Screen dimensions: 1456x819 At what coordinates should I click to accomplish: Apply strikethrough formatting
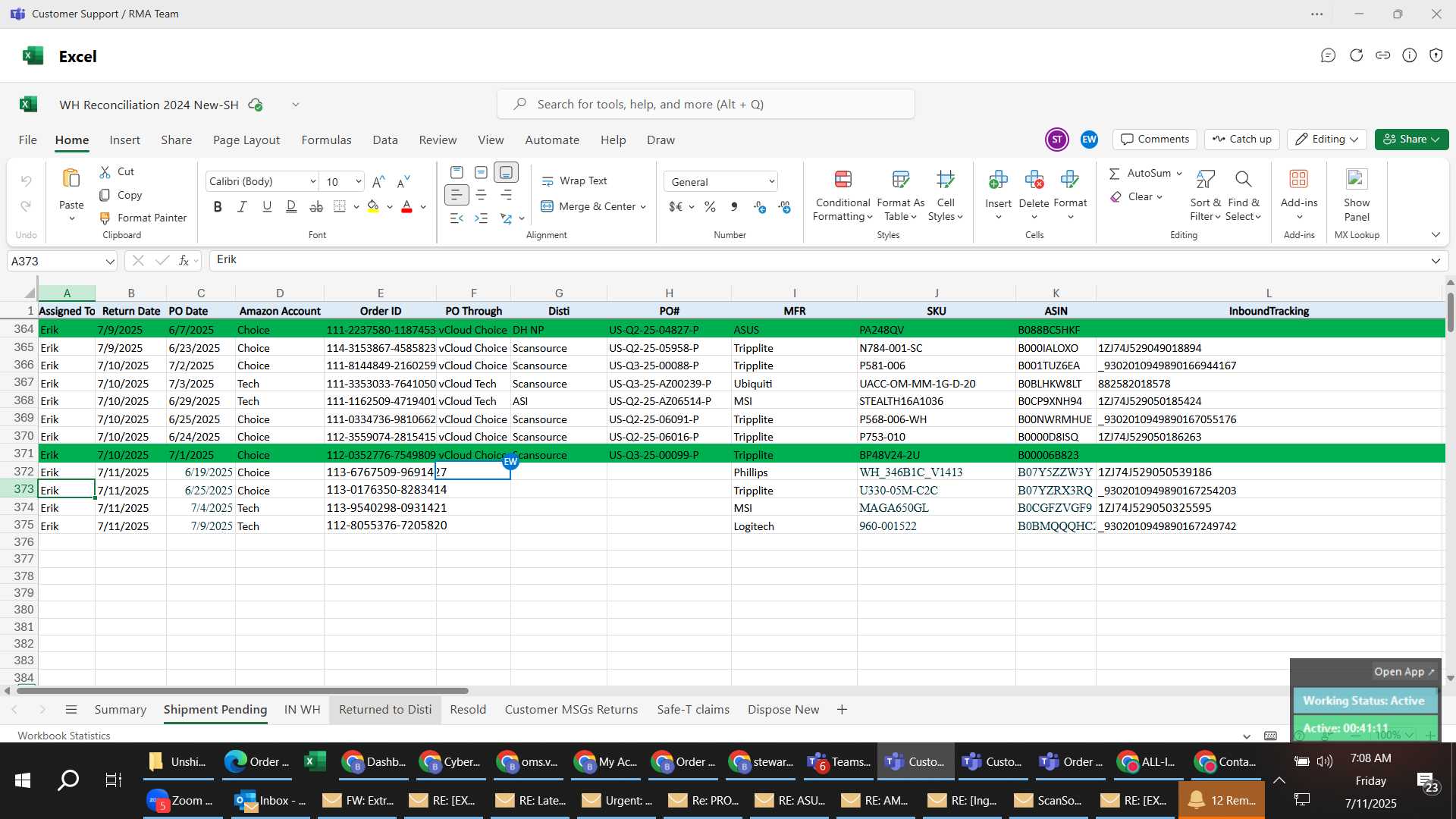tap(316, 206)
